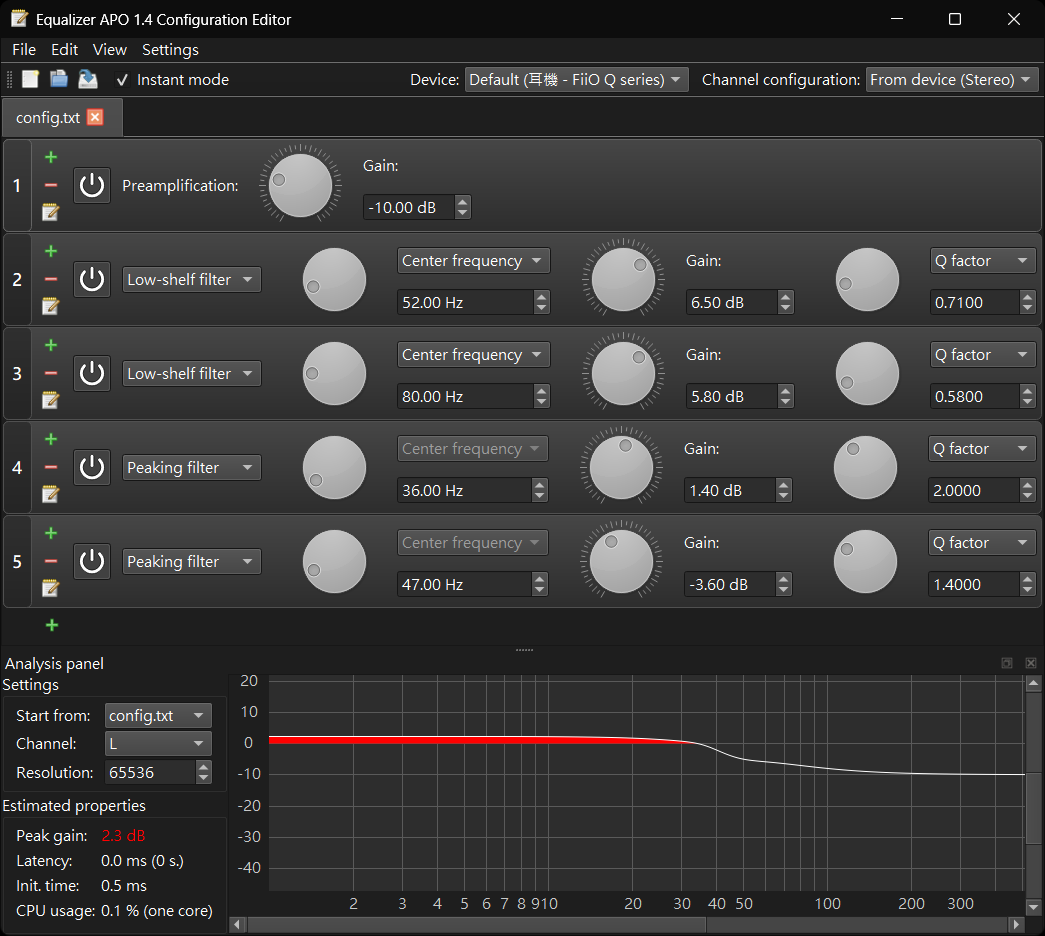Image resolution: width=1045 pixels, height=936 pixels.
Task: Open the Start from dropdown
Action: click(x=158, y=715)
